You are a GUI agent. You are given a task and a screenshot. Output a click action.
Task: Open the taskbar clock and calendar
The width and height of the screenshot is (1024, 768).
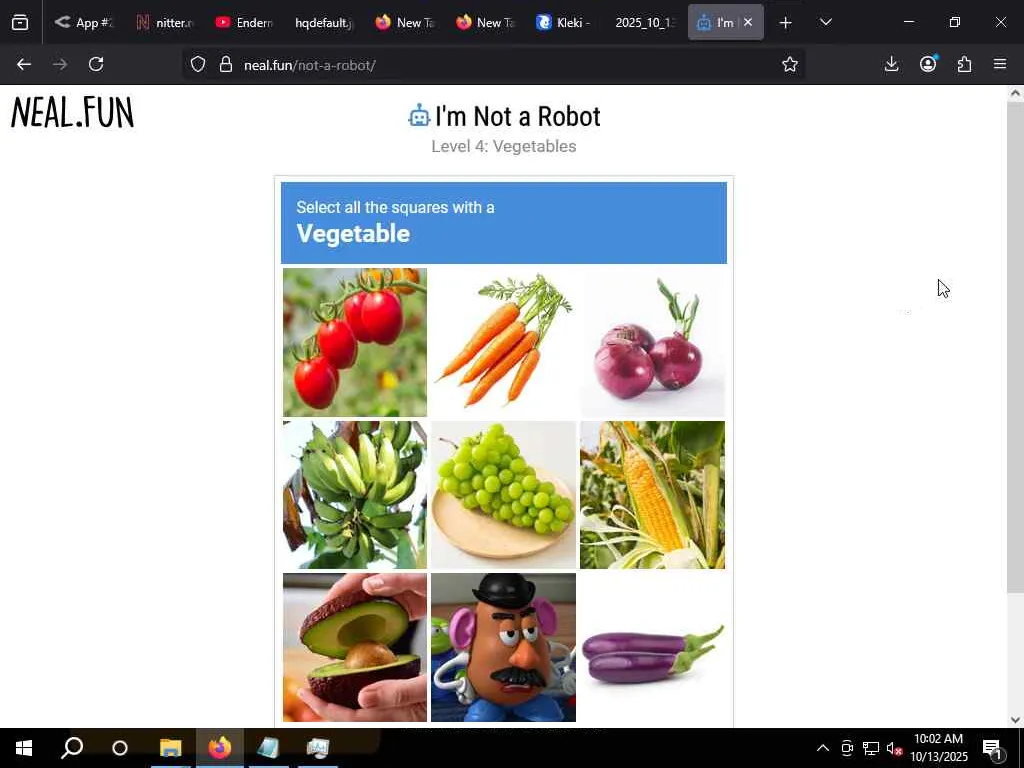pos(938,748)
